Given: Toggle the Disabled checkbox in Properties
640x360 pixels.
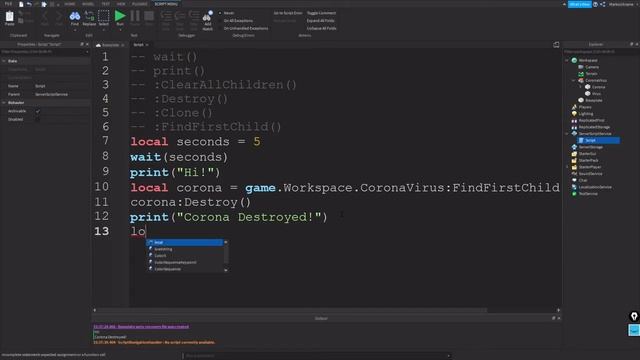Looking at the screenshot, I should click(x=38, y=120).
